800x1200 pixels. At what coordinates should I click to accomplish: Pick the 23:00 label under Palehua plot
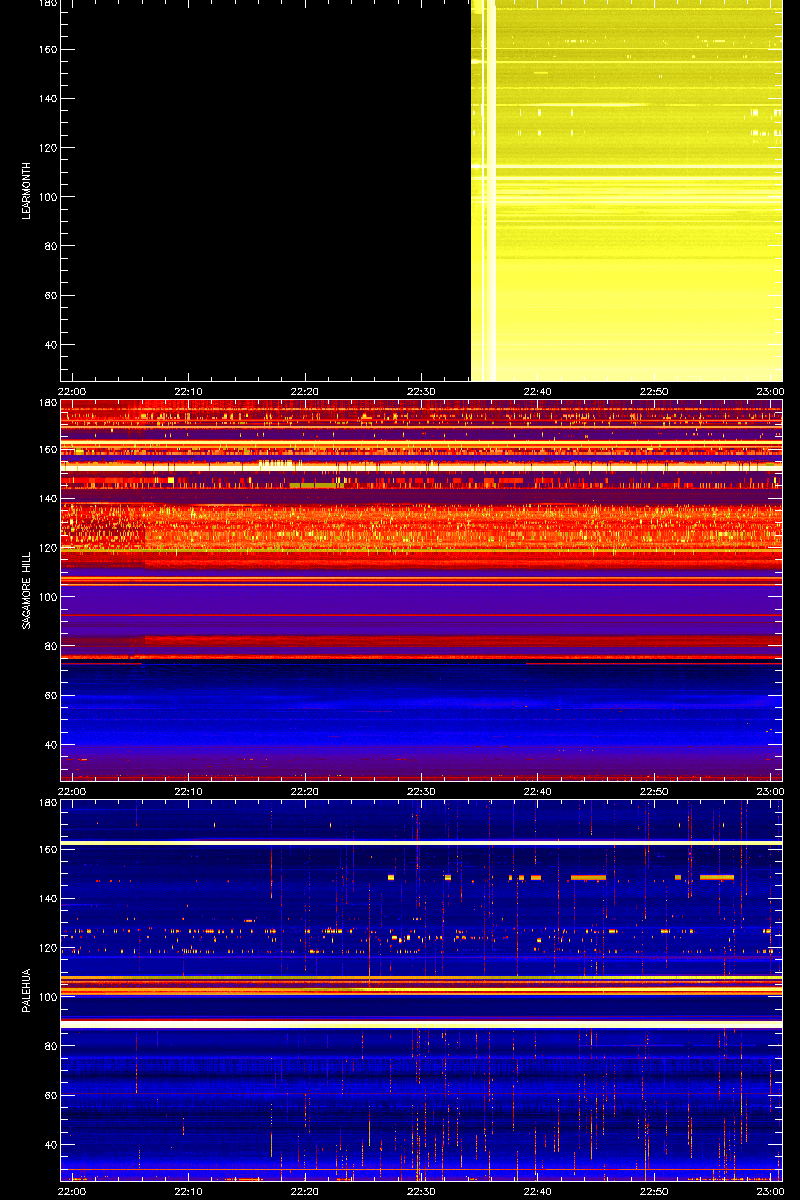(x=770, y=1191)
